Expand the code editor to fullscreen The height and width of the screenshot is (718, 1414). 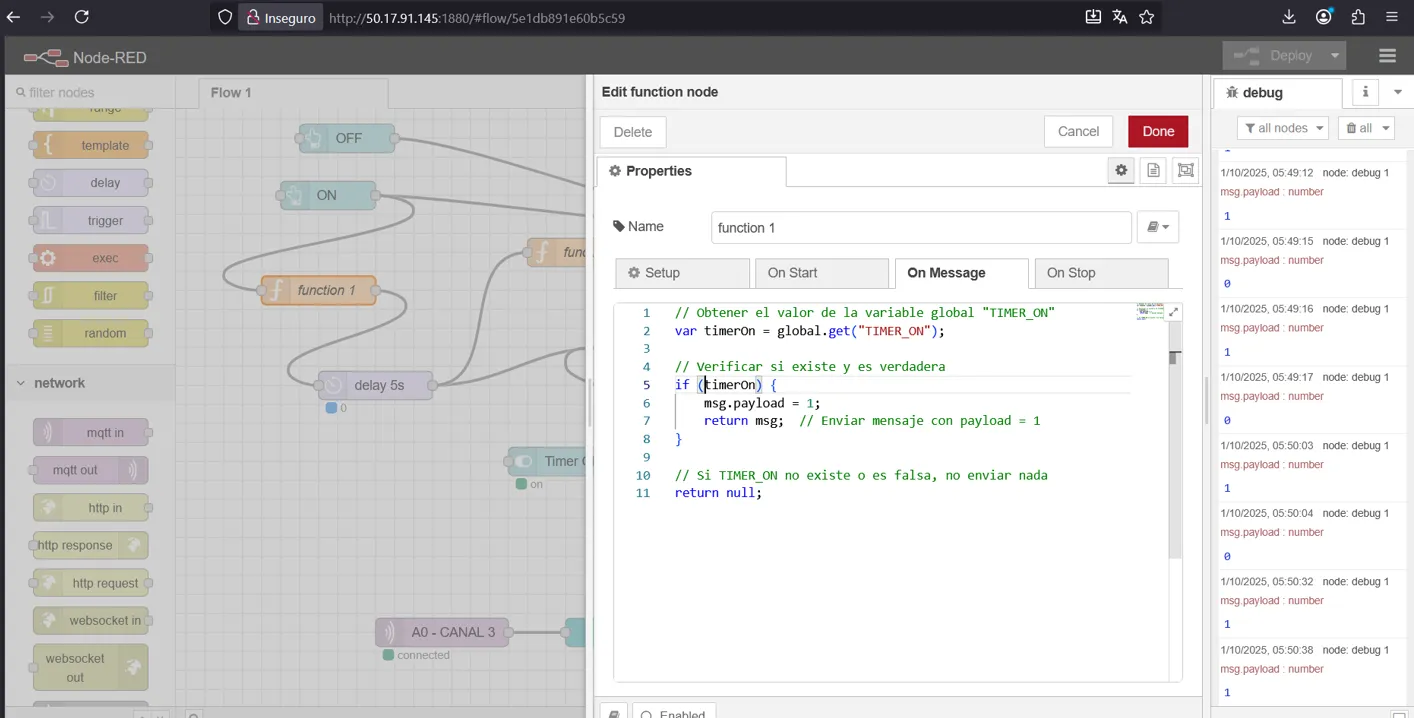click(x=1174, y=312)
